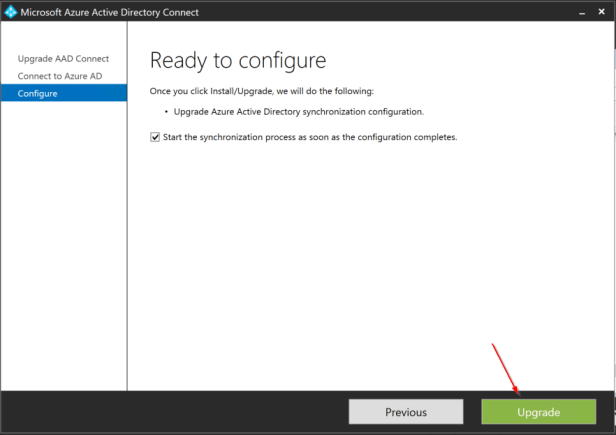616x435 pixels.
Task: Click the Azure AD Connect title bar icon
Action: tap(11, 12)
